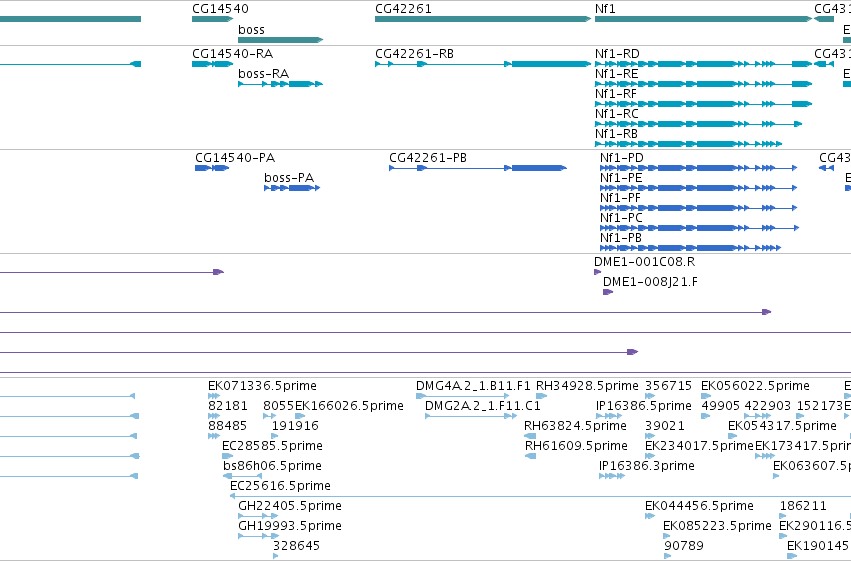Viewport: 851px width, 561px height.
Task: Select the 186211 EST label
Action: (x=803, y=506)
